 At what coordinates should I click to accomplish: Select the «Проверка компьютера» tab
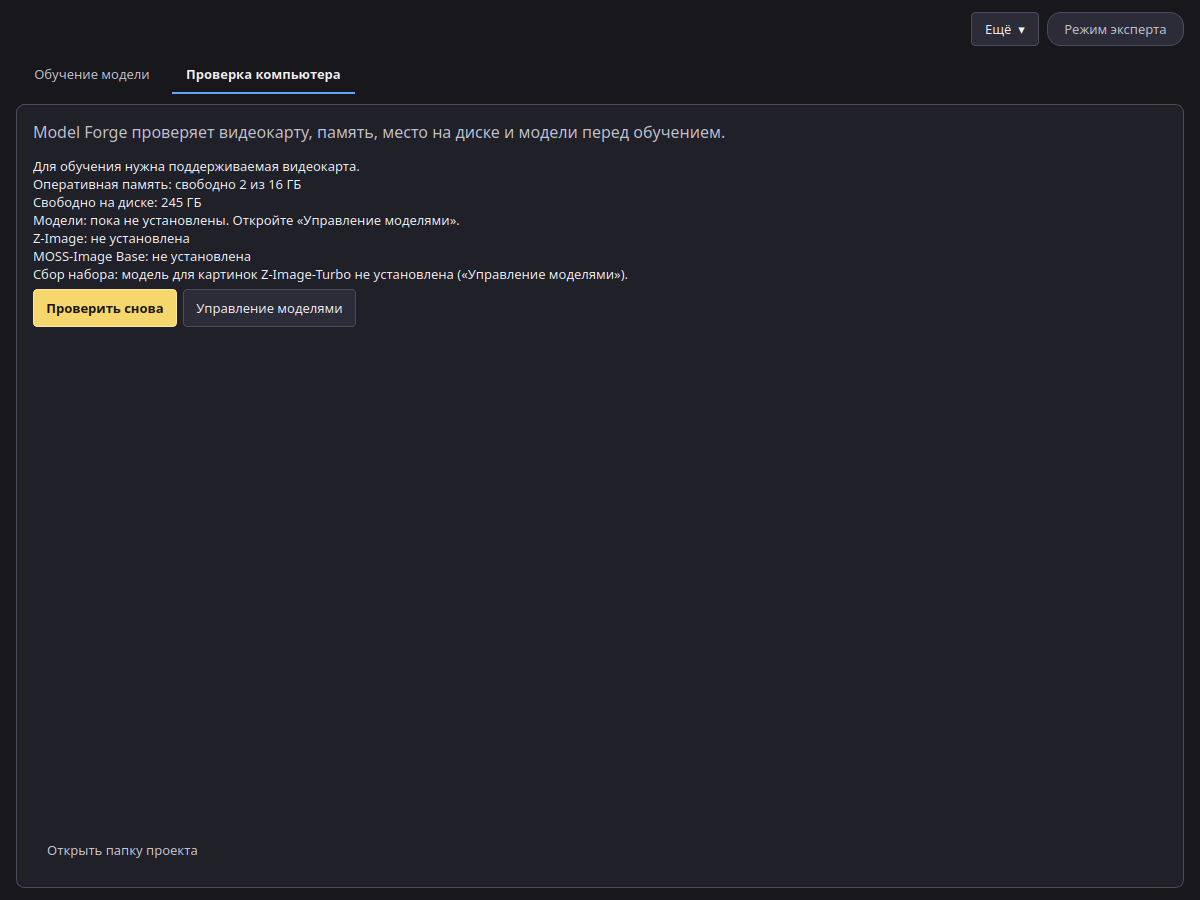pyautogui.click(x=263, y=75)
